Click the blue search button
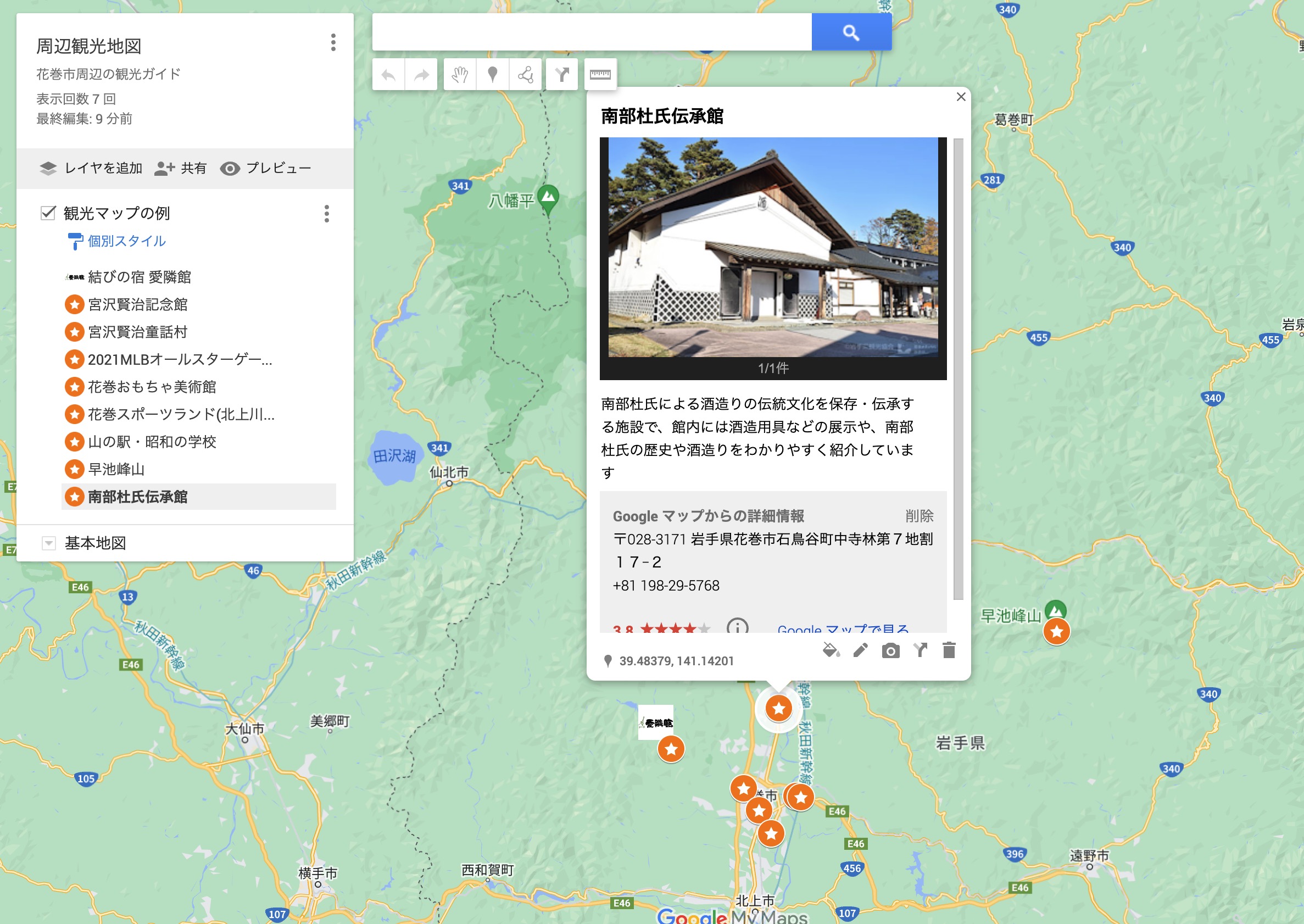Image resolution: width=1304 pixels, height=924 pixels. tap(851, 32)
